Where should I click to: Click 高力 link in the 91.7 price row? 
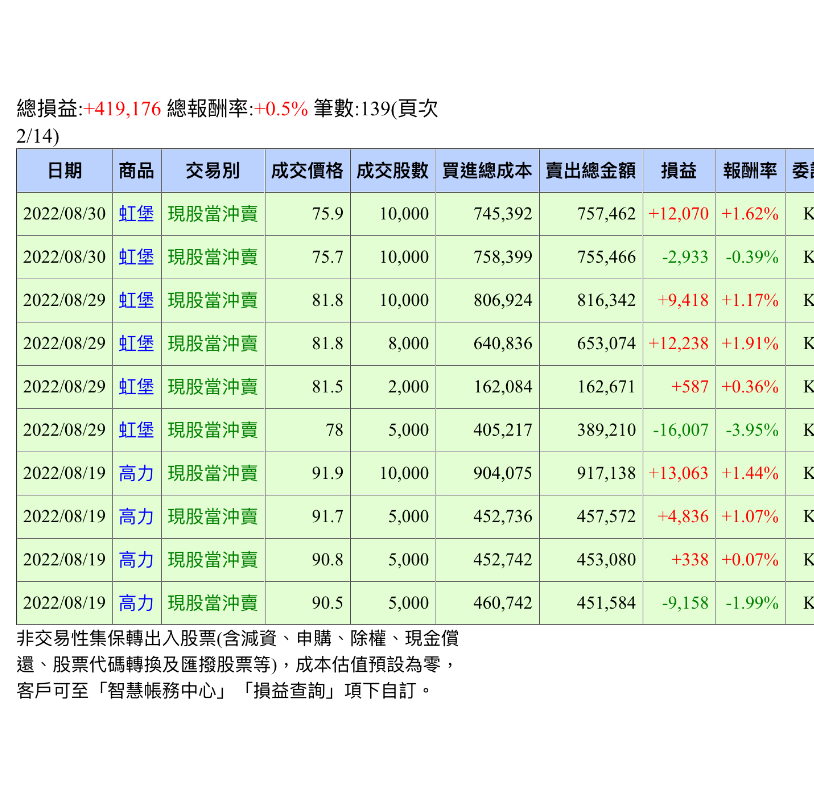(x=136, y=516)
